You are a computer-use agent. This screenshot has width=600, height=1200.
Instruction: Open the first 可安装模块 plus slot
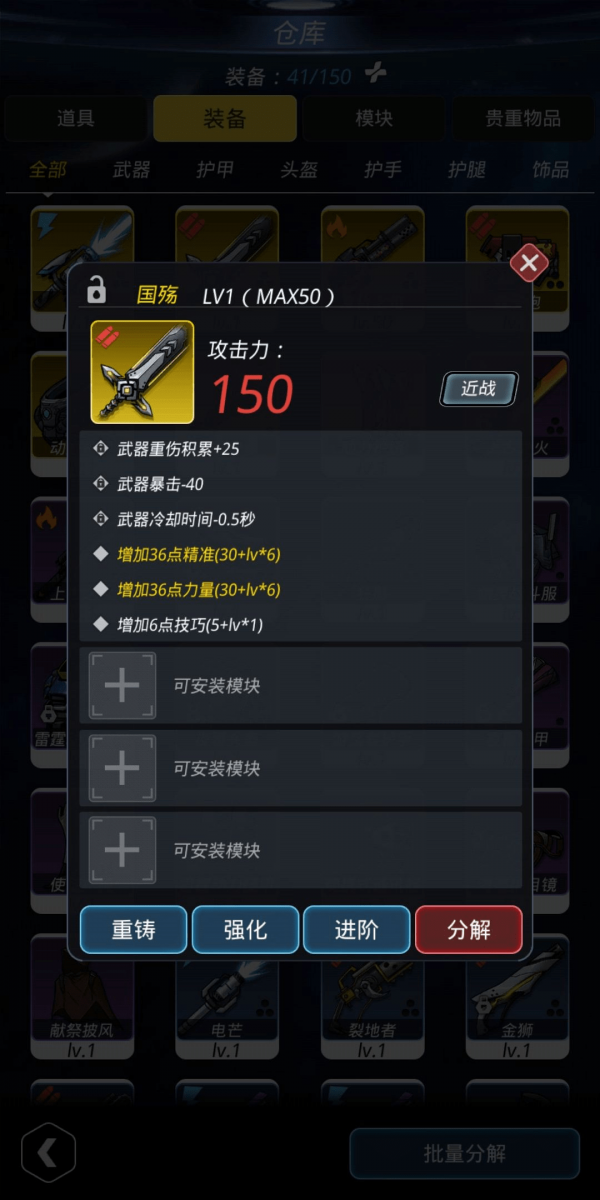pos(122,686)
